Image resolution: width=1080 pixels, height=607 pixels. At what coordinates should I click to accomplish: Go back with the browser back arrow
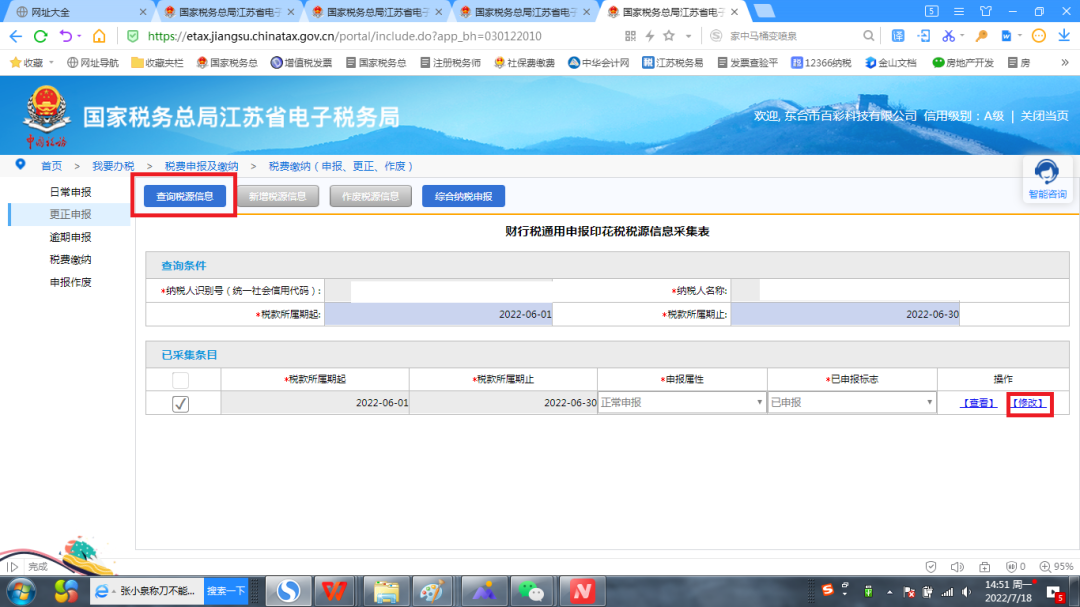click(16, 36)
